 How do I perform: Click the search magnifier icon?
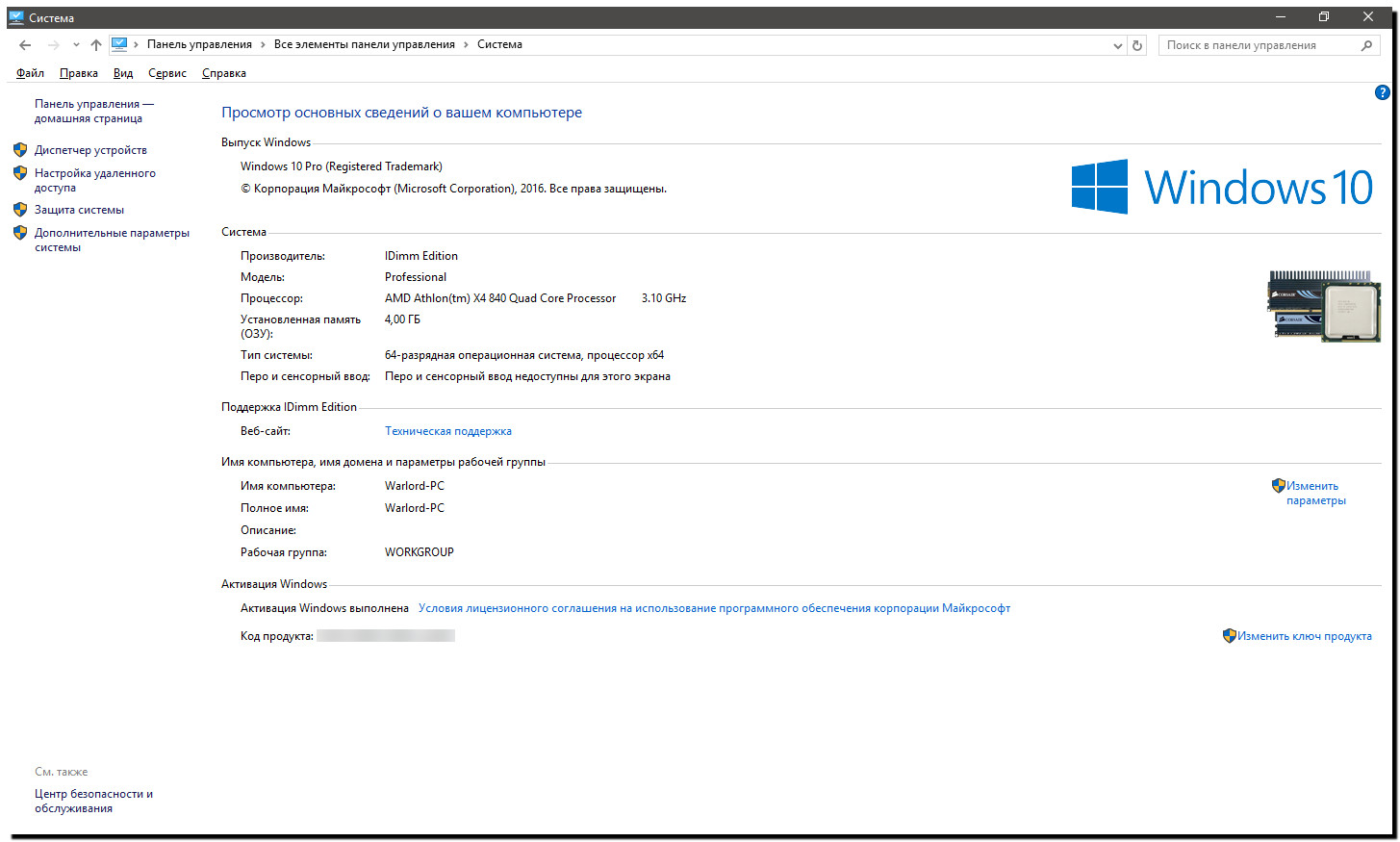click(x=1366, y=45)
